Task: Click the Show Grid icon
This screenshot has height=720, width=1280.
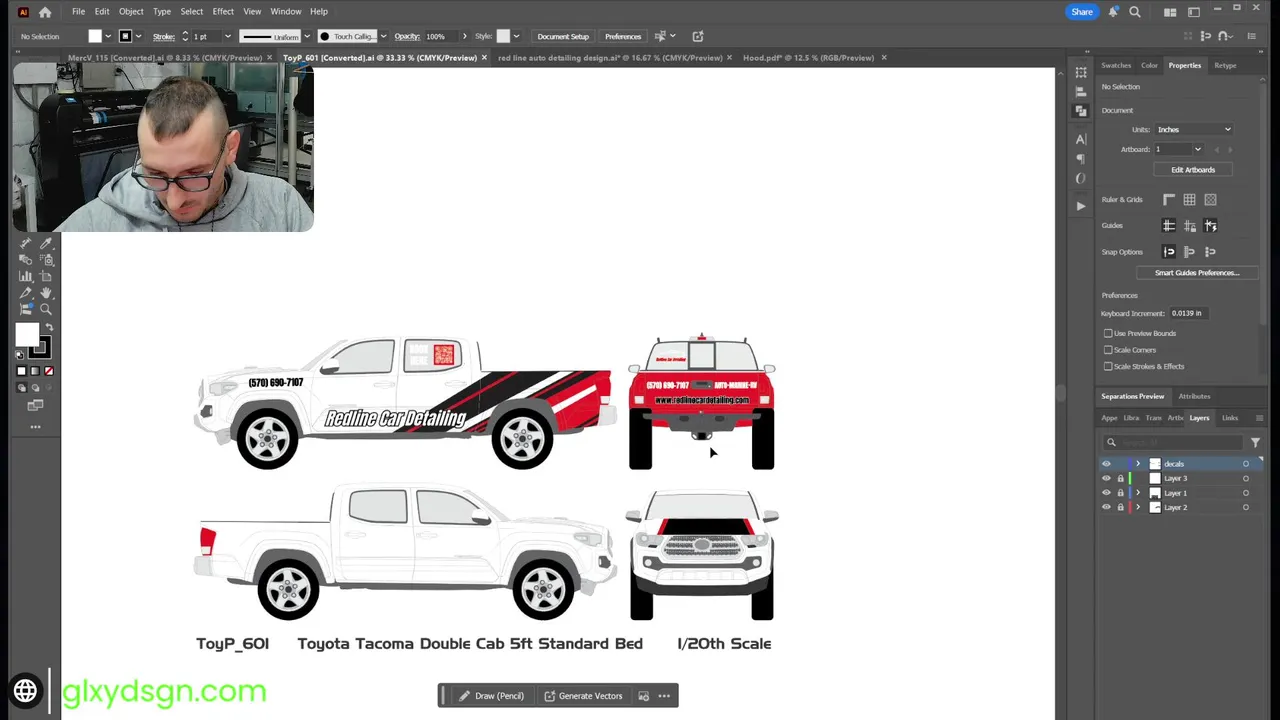Action: pyautogui.click(x=1189, y=200)
